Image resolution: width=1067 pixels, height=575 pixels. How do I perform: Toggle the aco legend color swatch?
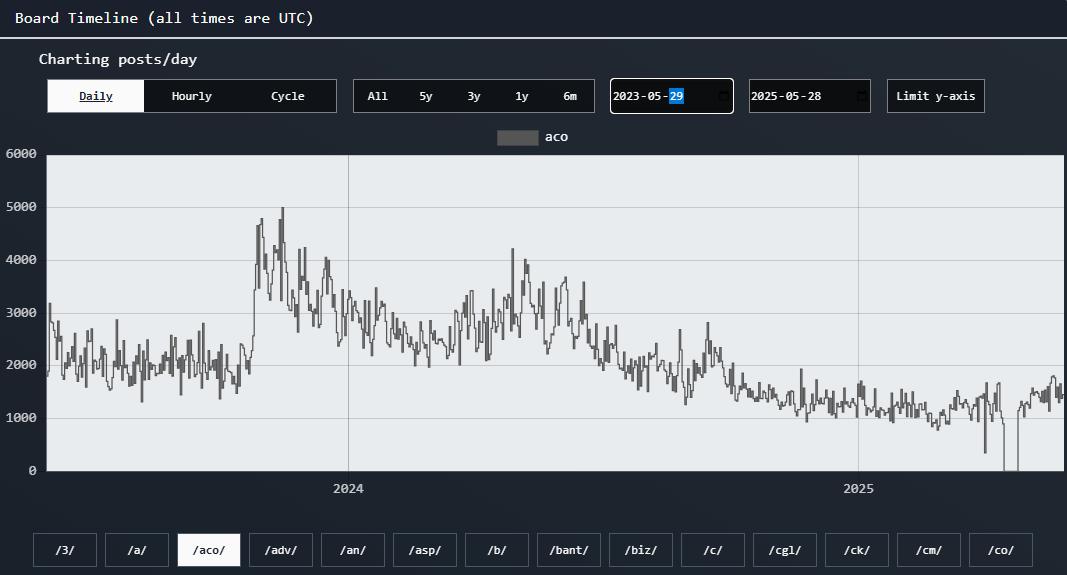(x=518, y=137)
